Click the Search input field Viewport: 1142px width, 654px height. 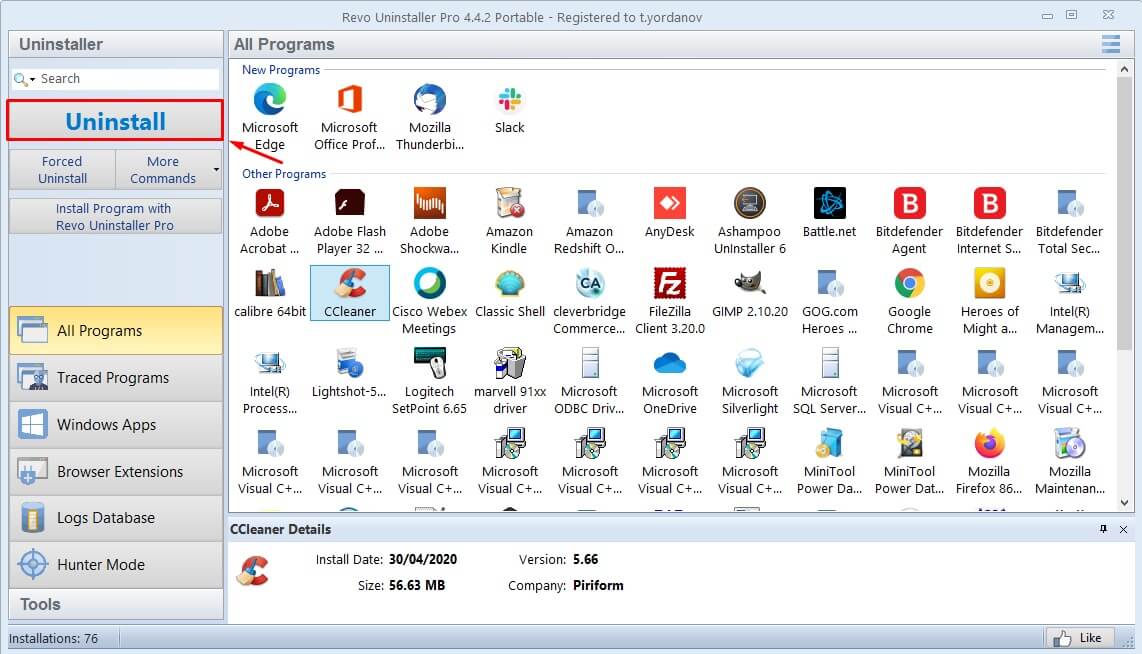point(128,79)
